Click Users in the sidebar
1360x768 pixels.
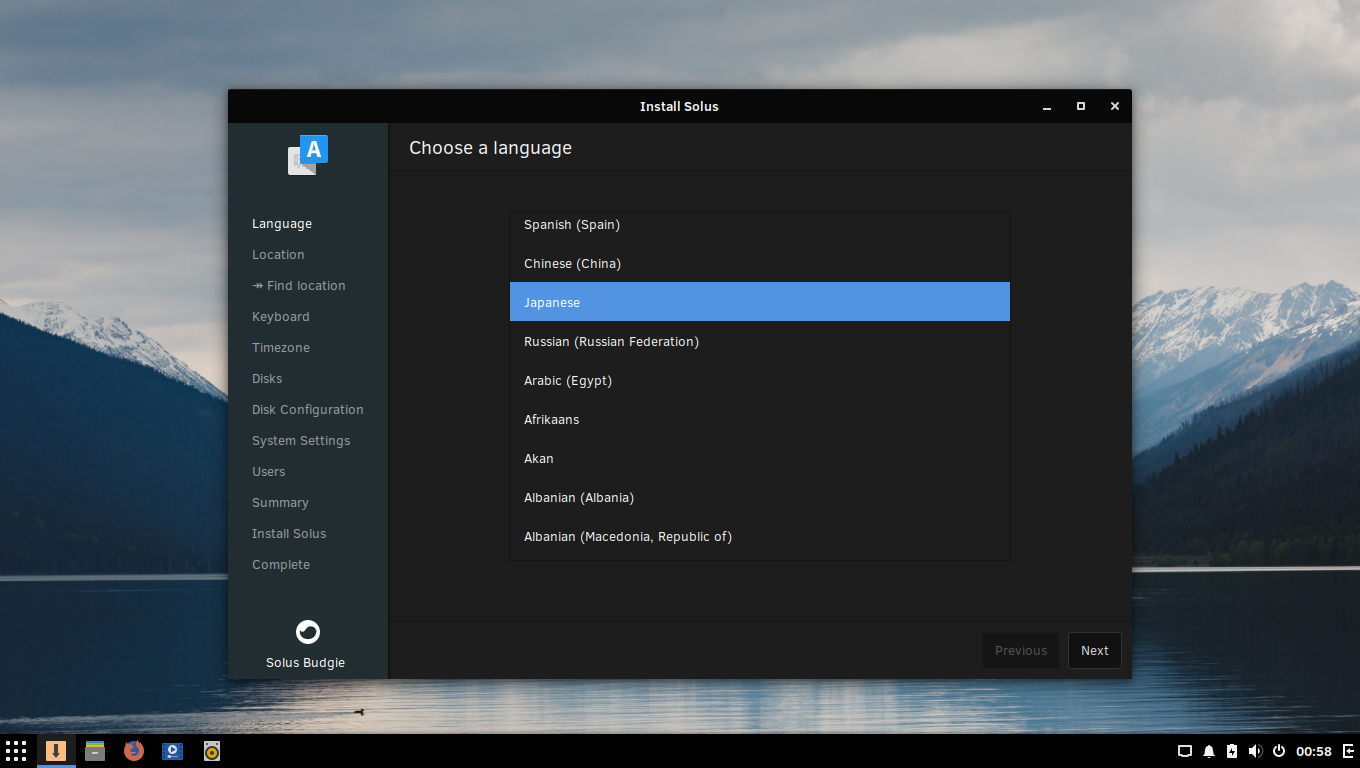click(x=269, y=472)
